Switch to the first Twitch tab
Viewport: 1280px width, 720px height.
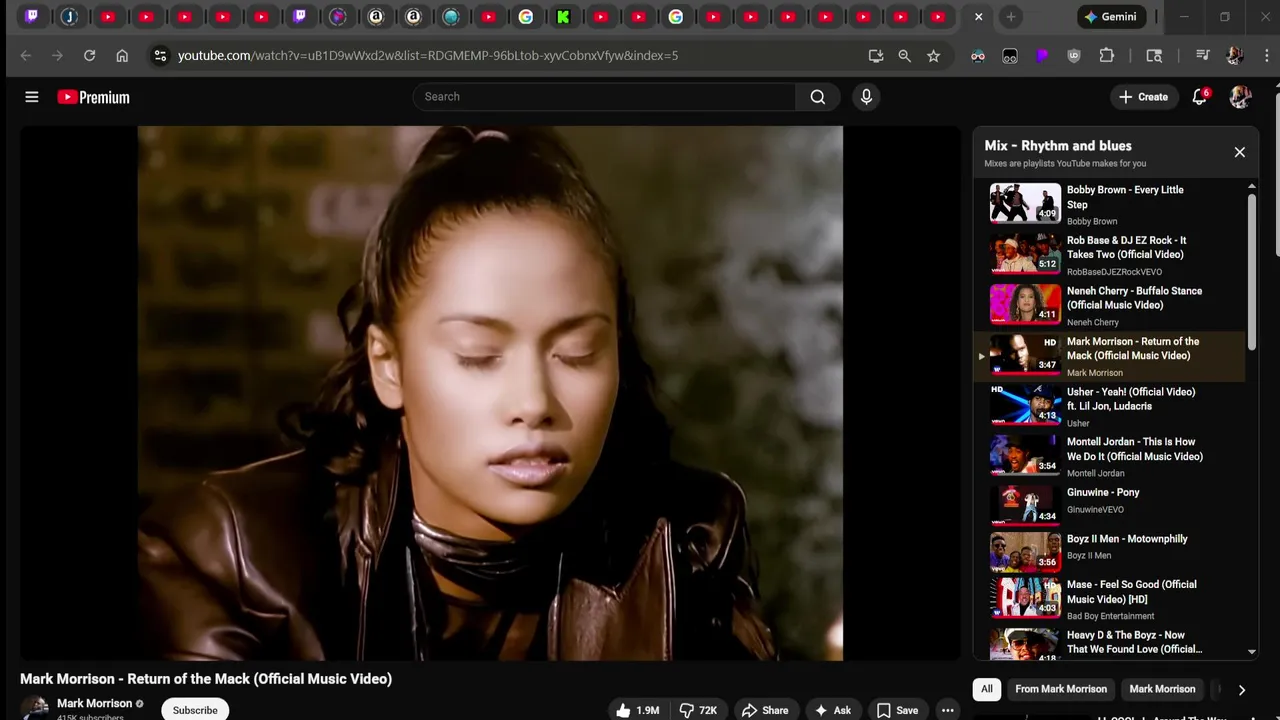pyautogui.click(x=32, y=16)
